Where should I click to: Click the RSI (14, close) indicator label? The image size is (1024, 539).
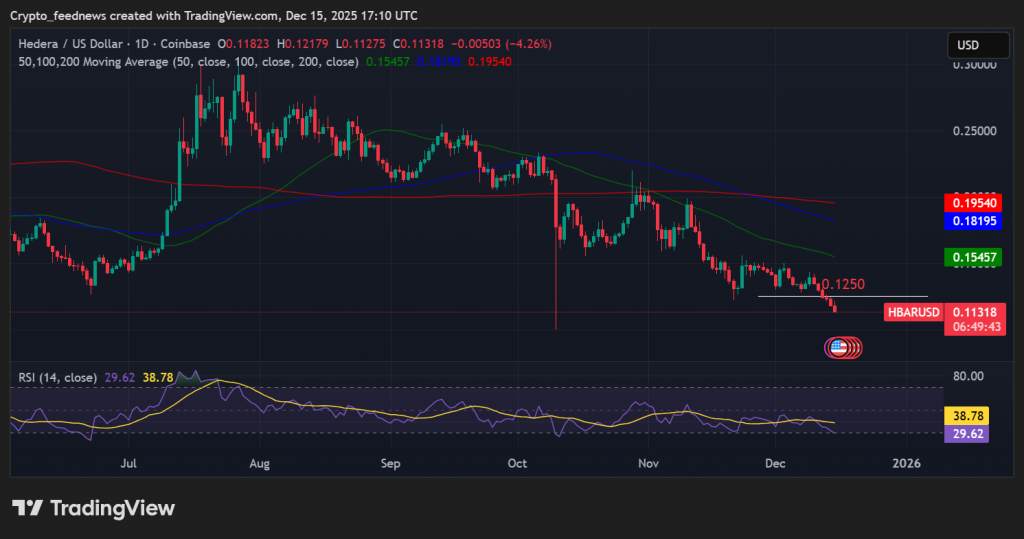tap(57, 378)
